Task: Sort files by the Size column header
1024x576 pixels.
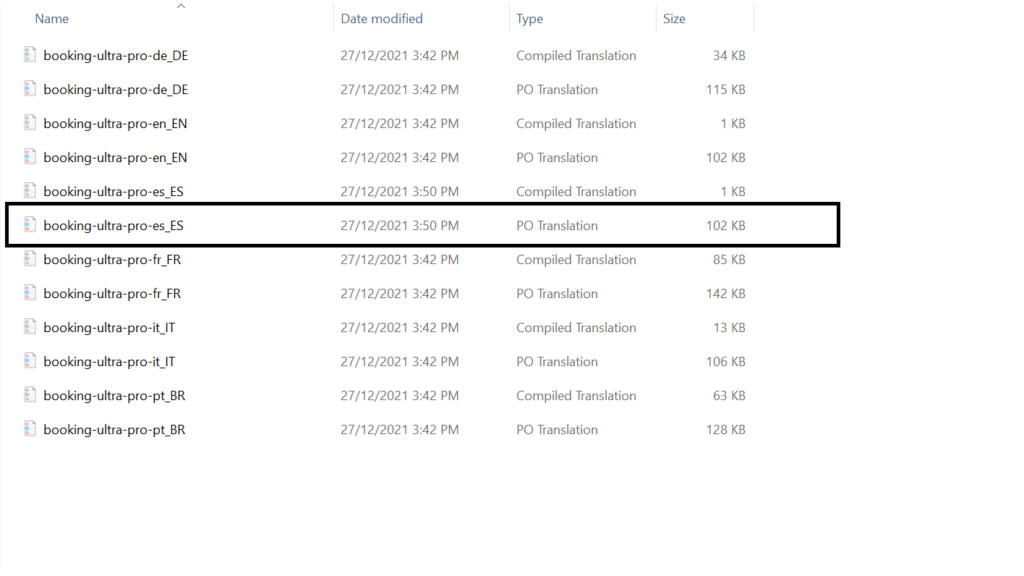Action: (x=674, y=19)
